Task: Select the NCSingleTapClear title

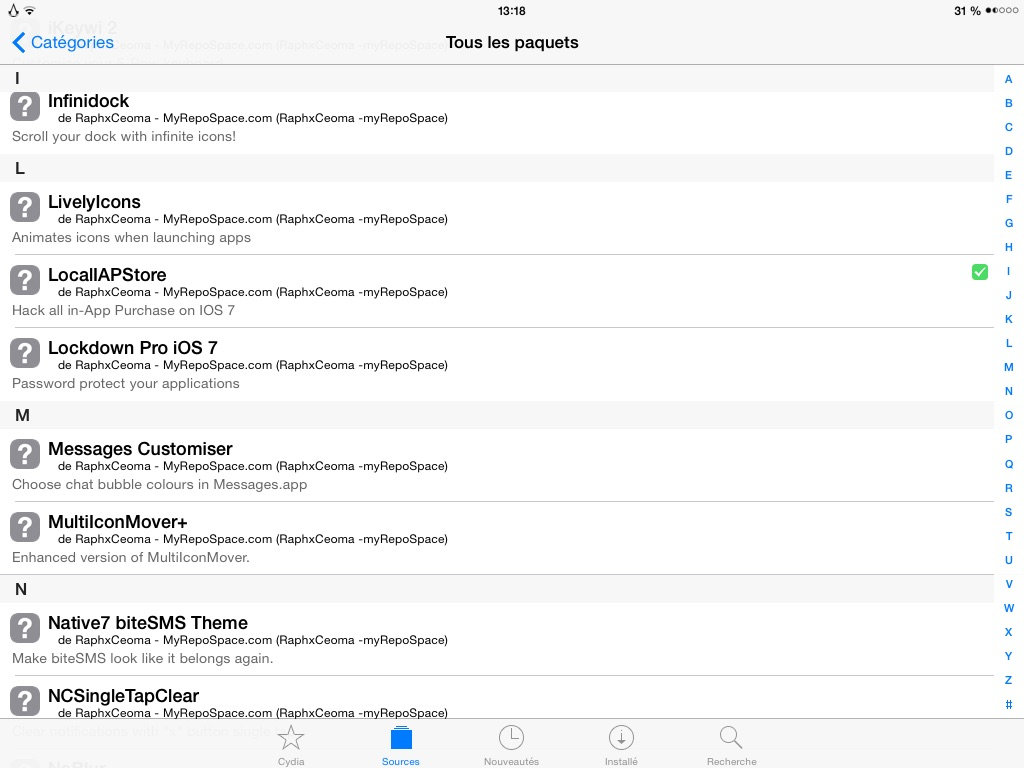Action: pyautogui.click(x=123, y=696)
